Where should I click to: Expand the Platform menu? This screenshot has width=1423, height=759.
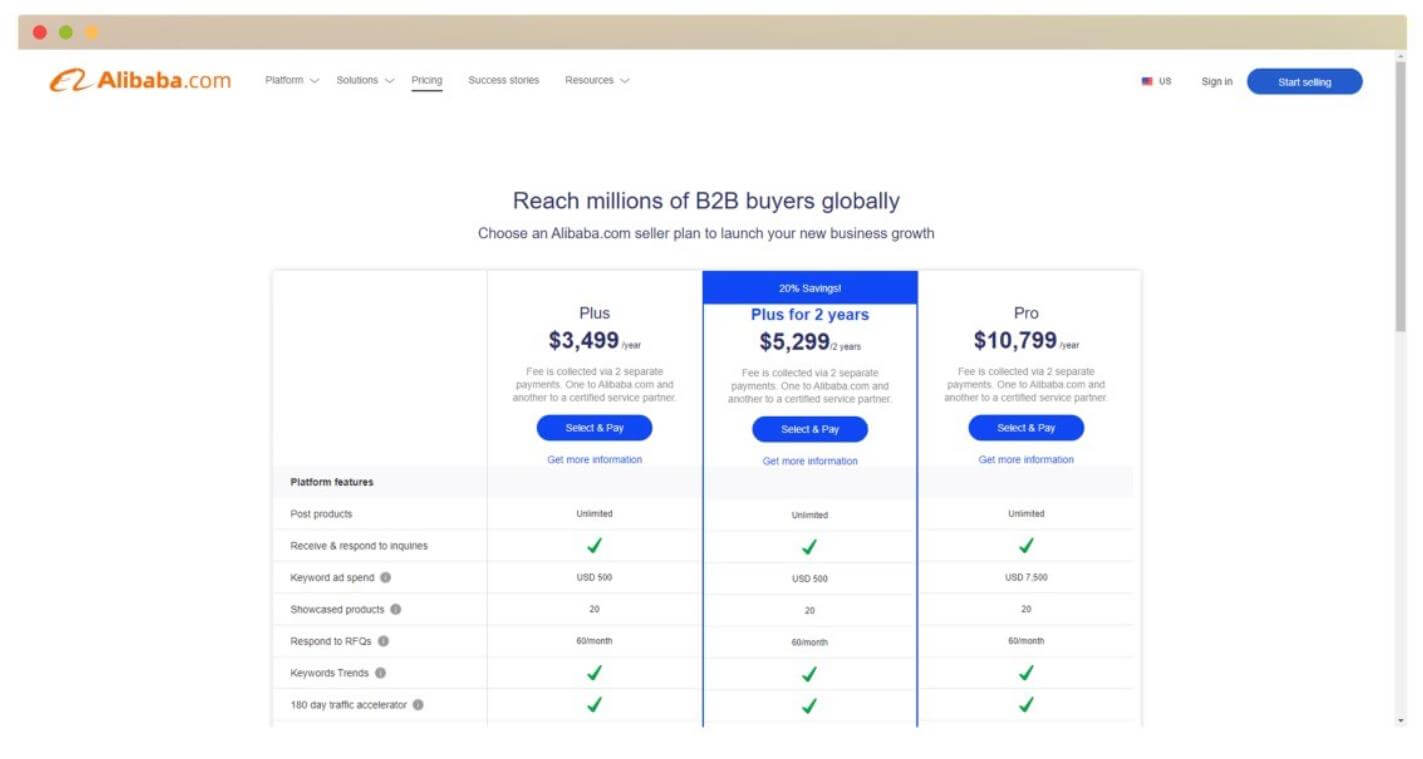pyautogui.click(x=292, y=81)
